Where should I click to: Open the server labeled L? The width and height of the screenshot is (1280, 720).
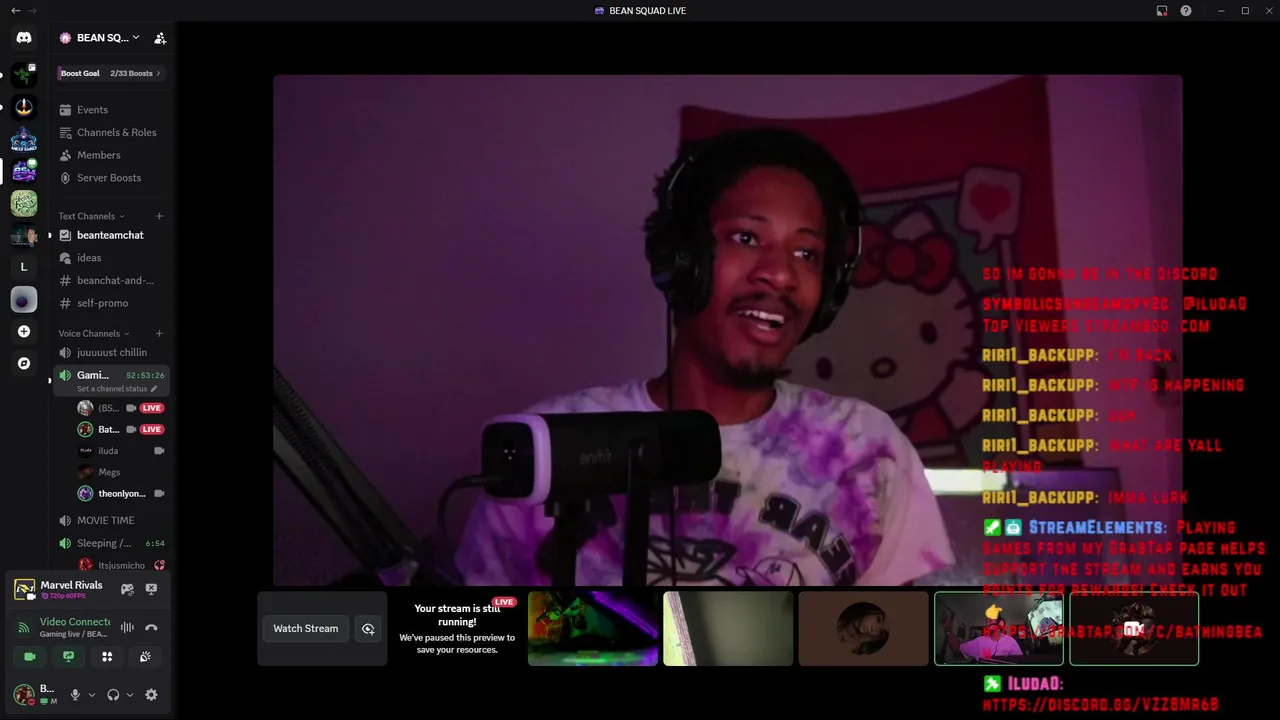coord(24,267)
